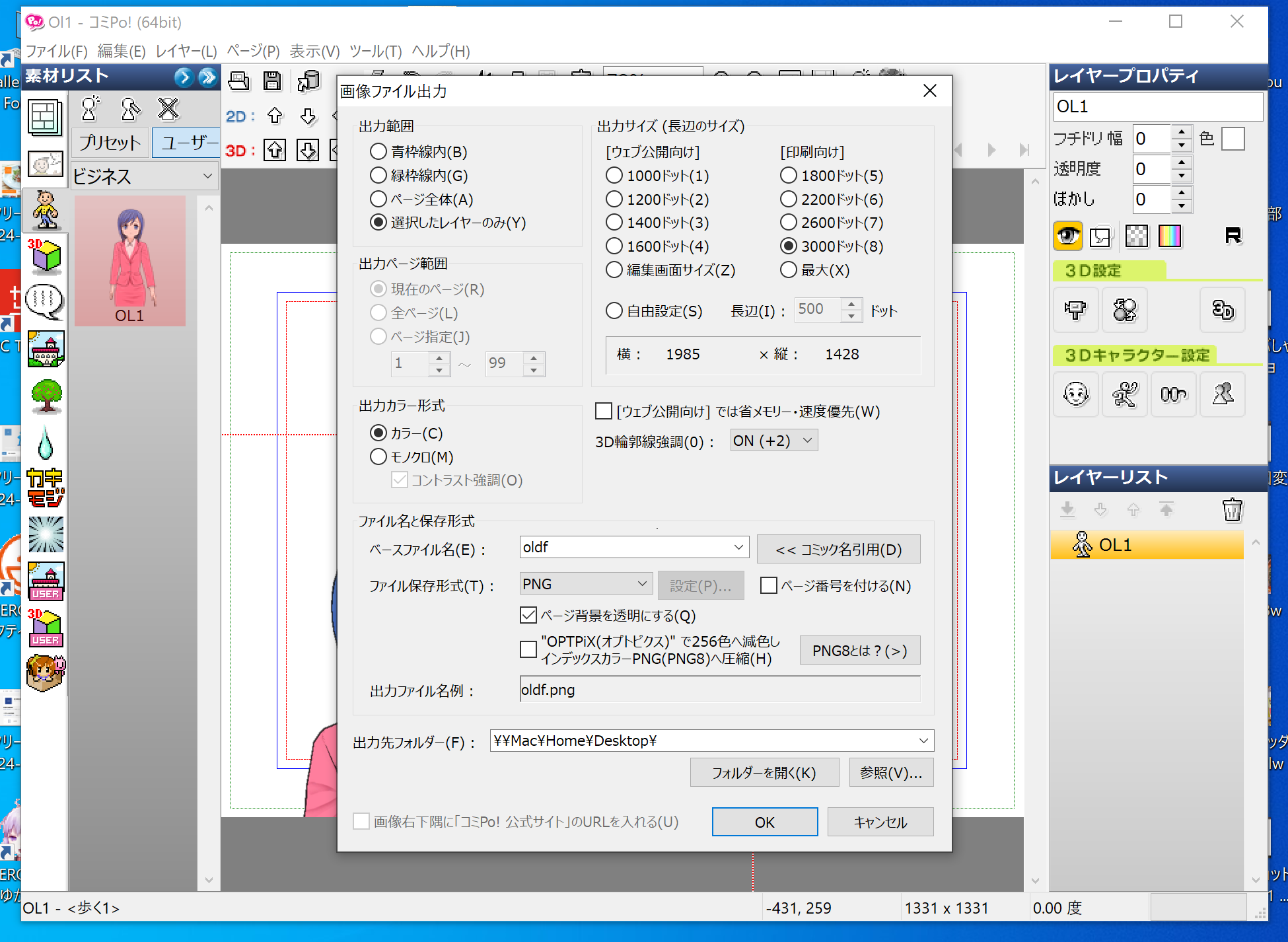Select the tree background material icon
Viewport: 1288px width, 942px height.
point(46,396)
